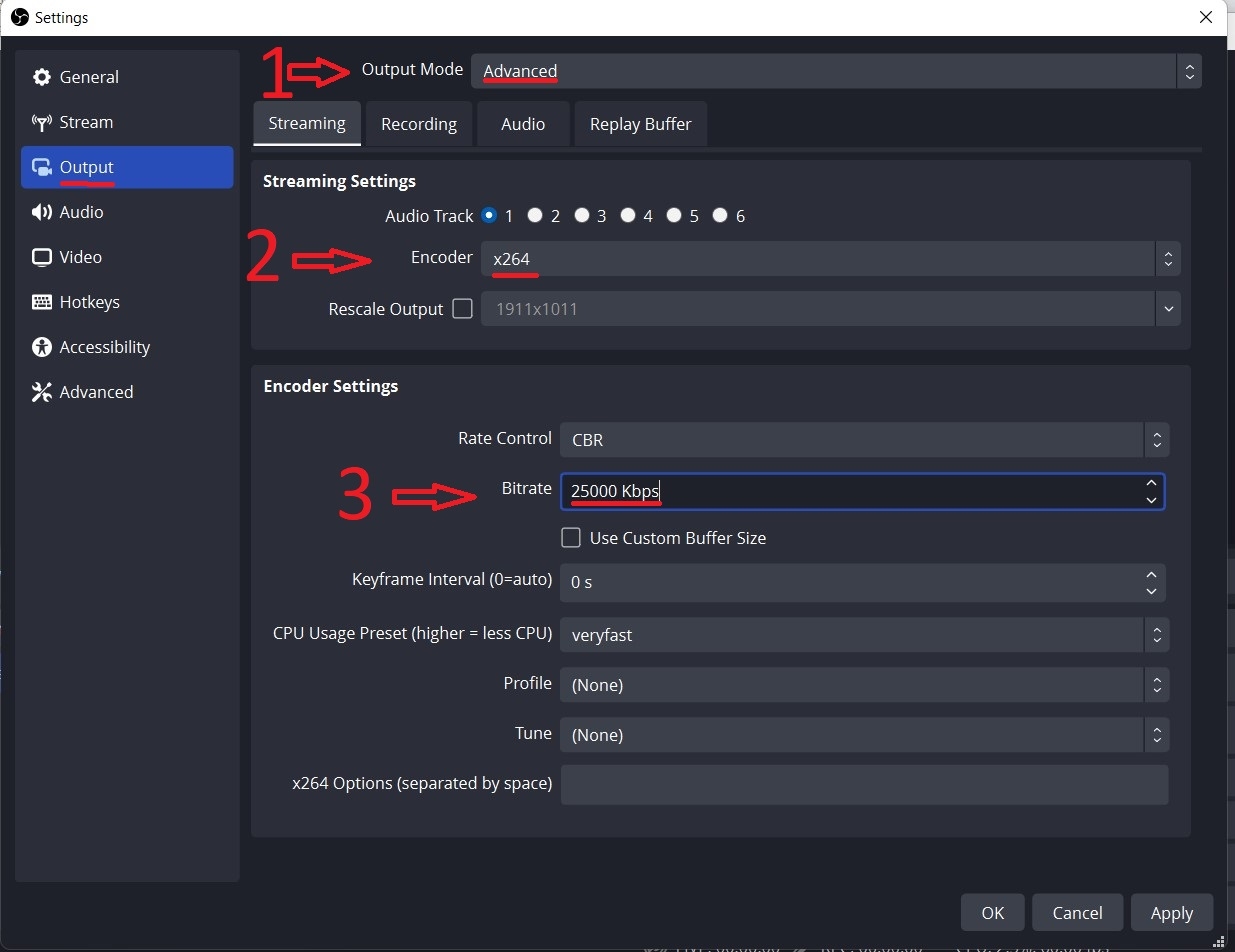Open the Replay Buffer tab

tap(640, 124)
